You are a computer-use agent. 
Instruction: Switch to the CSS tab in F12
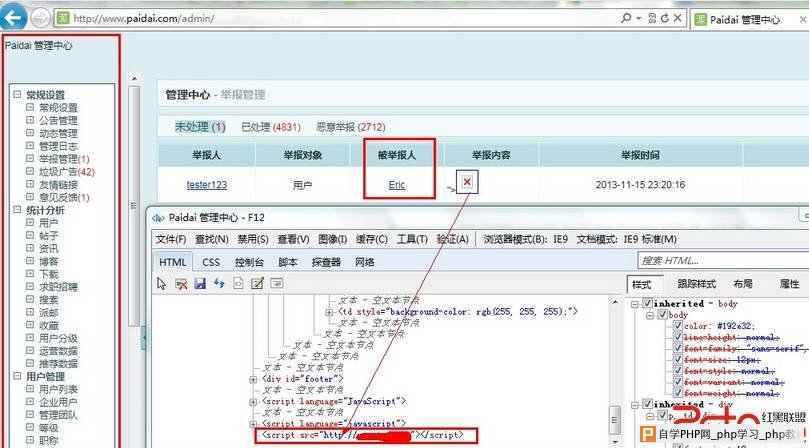[211, 262]
